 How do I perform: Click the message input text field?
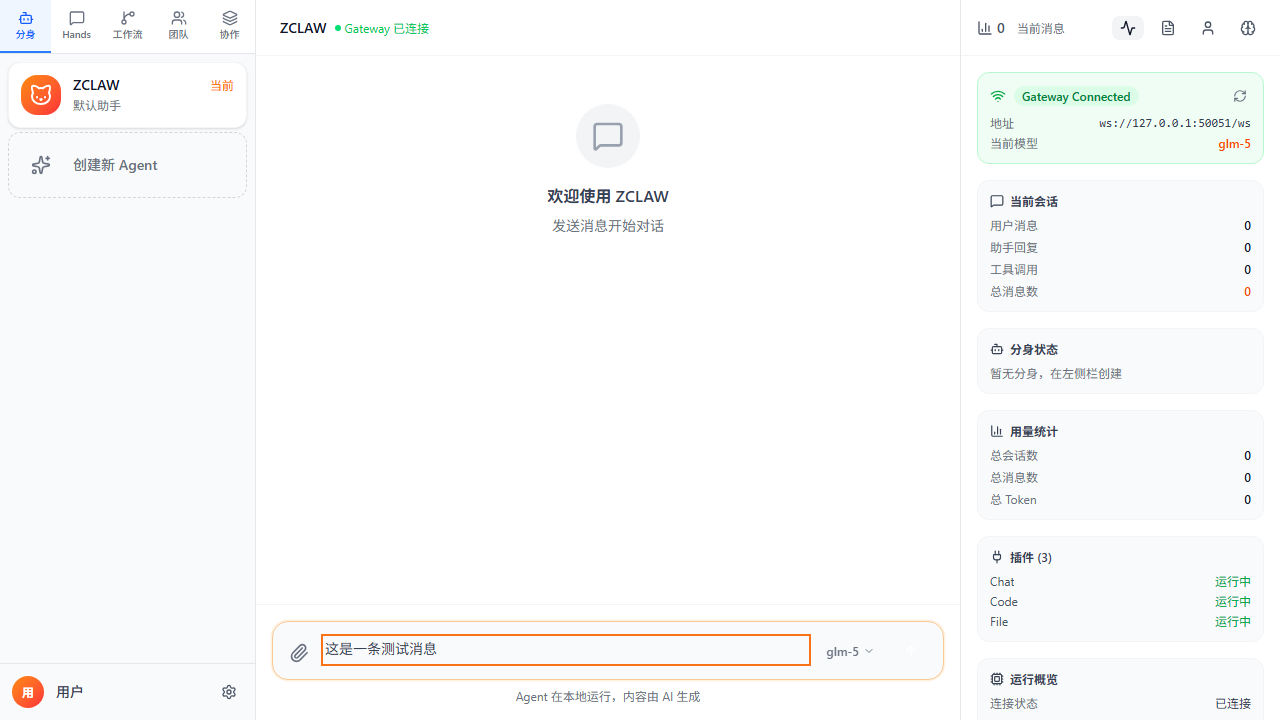pyautogui.click(x=565, y=650)
